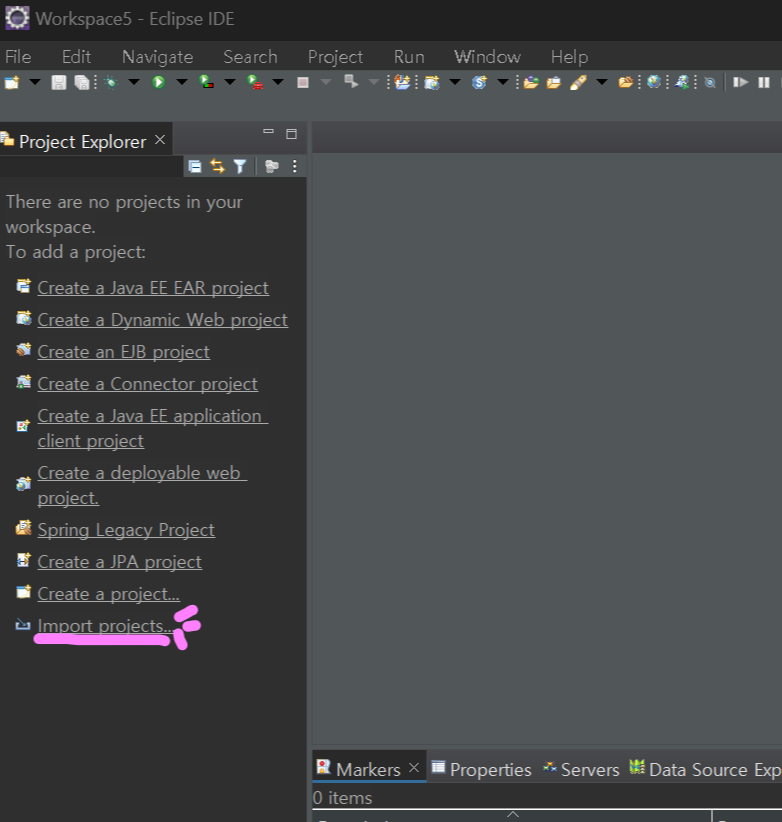Expand the Run configurations dropdown arrow
This screenshot has width=782, height=822.
[182, 82]
